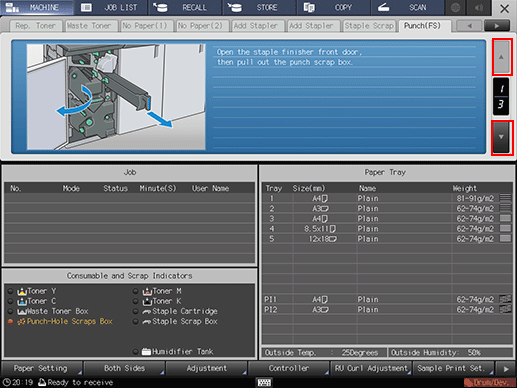Click the keyboard icon in status bar
The height and width of the screenshot is (388, 517).
click(264, 382)
